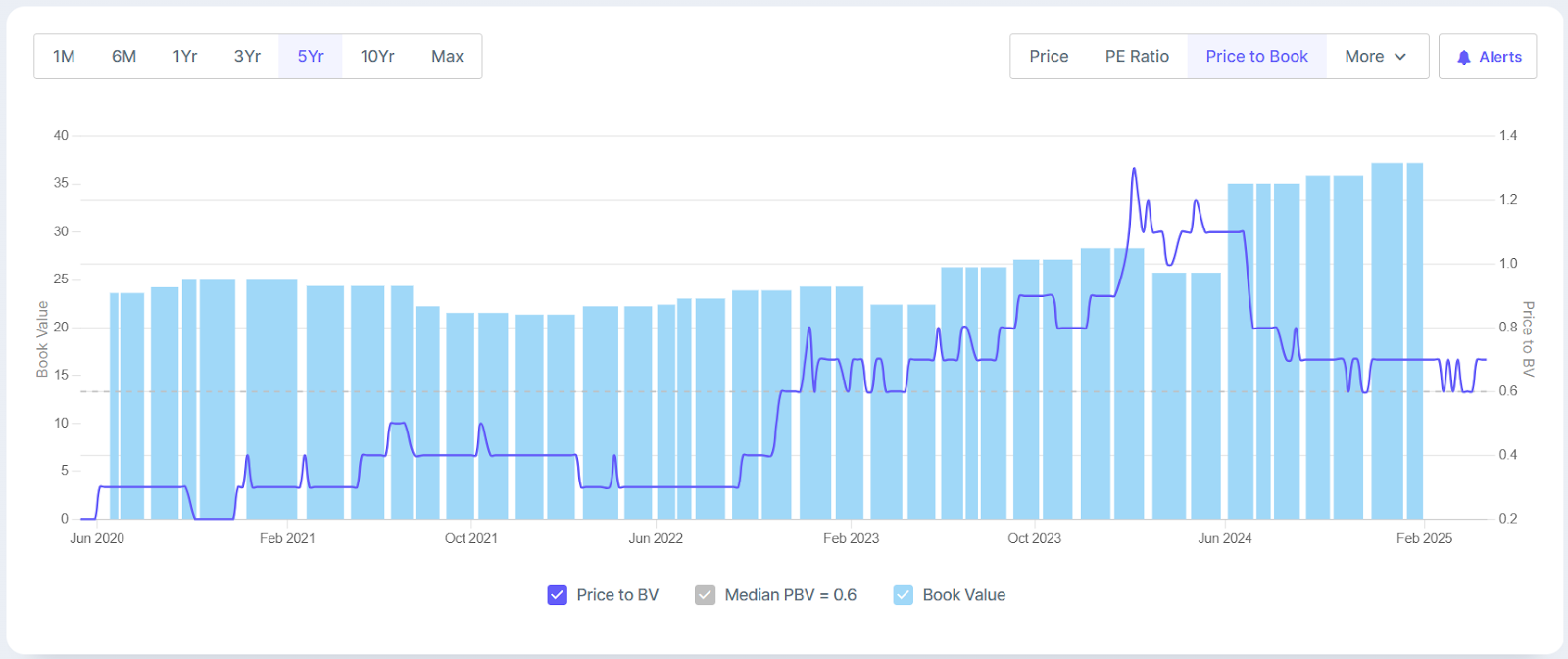The height and width of the screenshot is (659, 1568).
Task: Click the Median PBV = 0.6 legend label
Action: pos(791,595)
